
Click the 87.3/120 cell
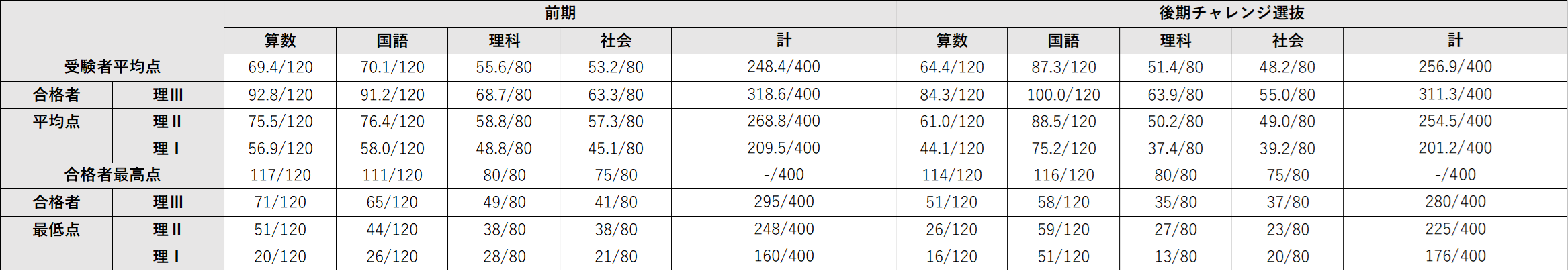1063,67
